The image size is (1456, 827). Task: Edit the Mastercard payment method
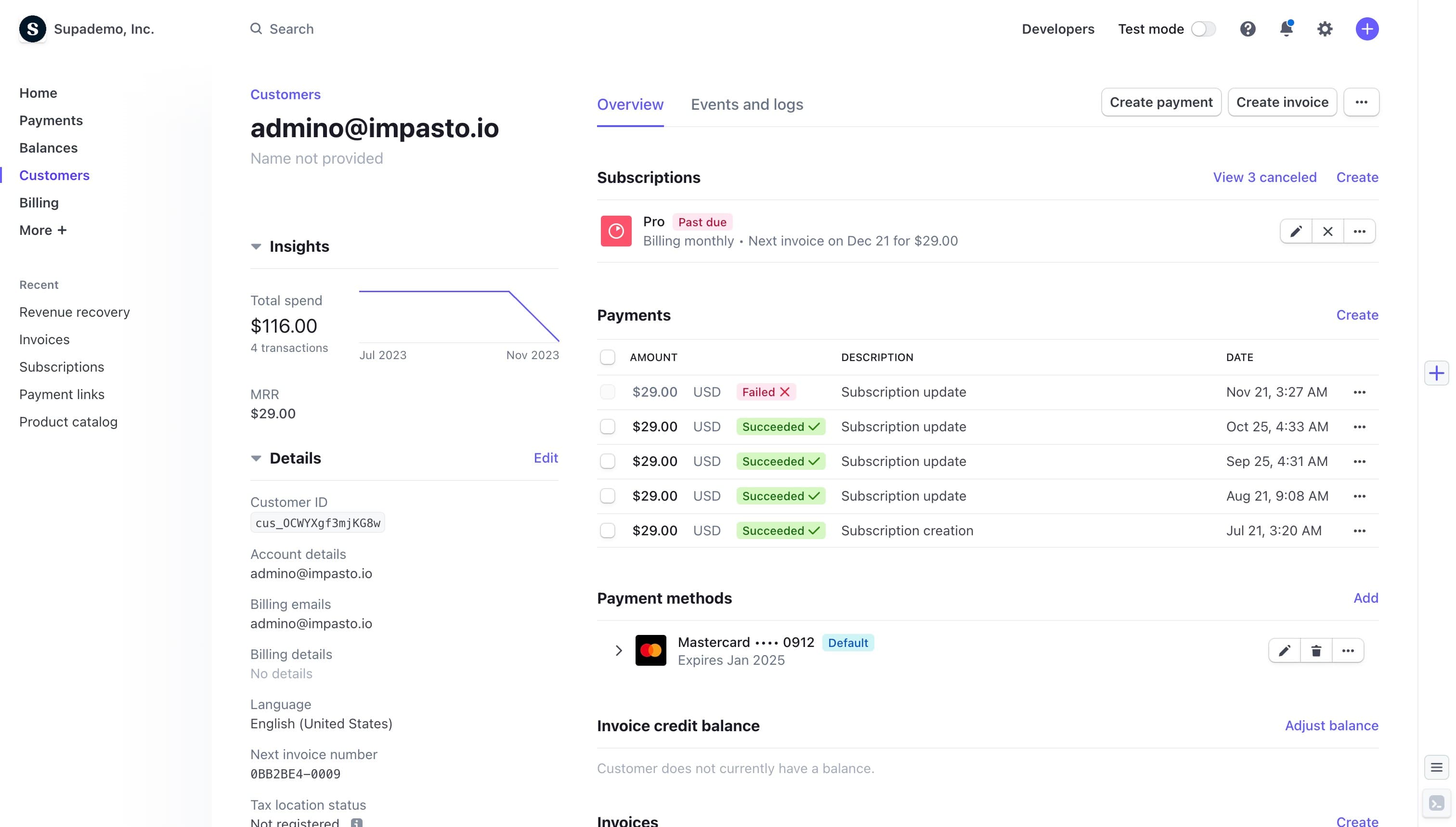[1285, 650]
